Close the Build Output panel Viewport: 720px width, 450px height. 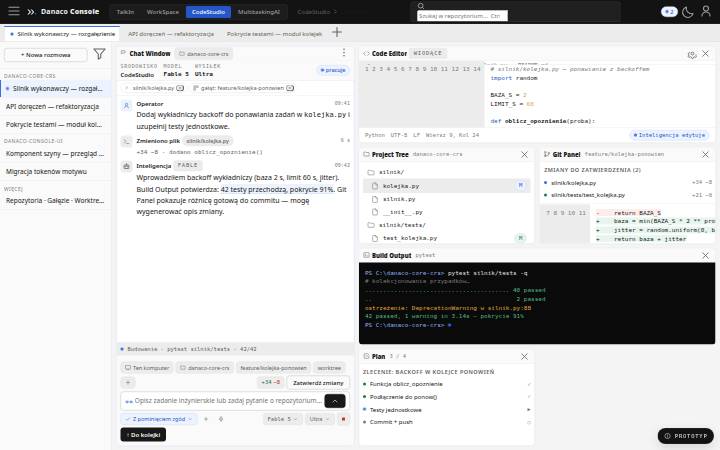pos(705,255)
